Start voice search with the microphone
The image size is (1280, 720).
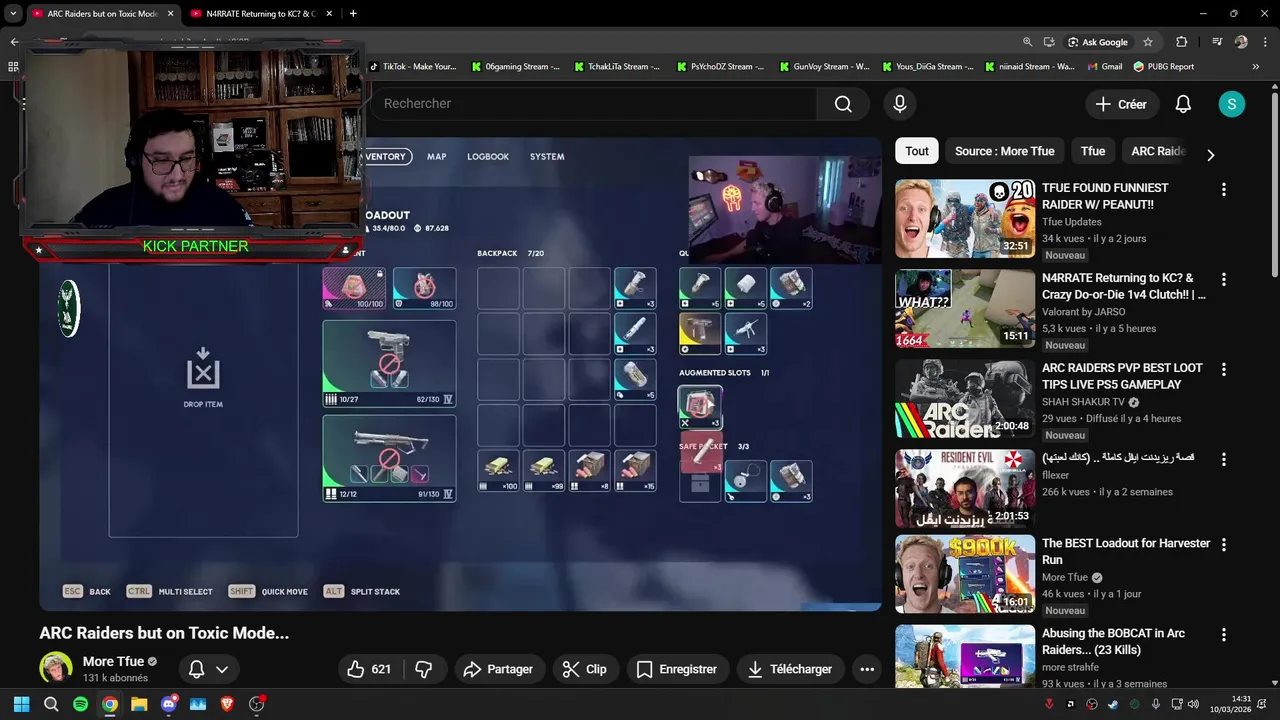coord(900,104)
